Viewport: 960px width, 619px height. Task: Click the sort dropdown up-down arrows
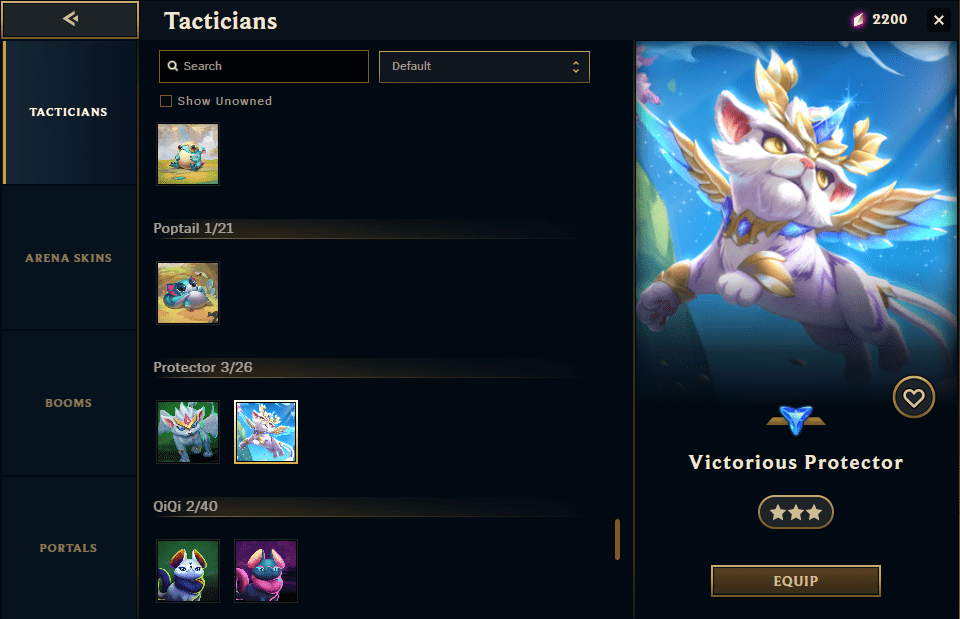coord(576,67)
